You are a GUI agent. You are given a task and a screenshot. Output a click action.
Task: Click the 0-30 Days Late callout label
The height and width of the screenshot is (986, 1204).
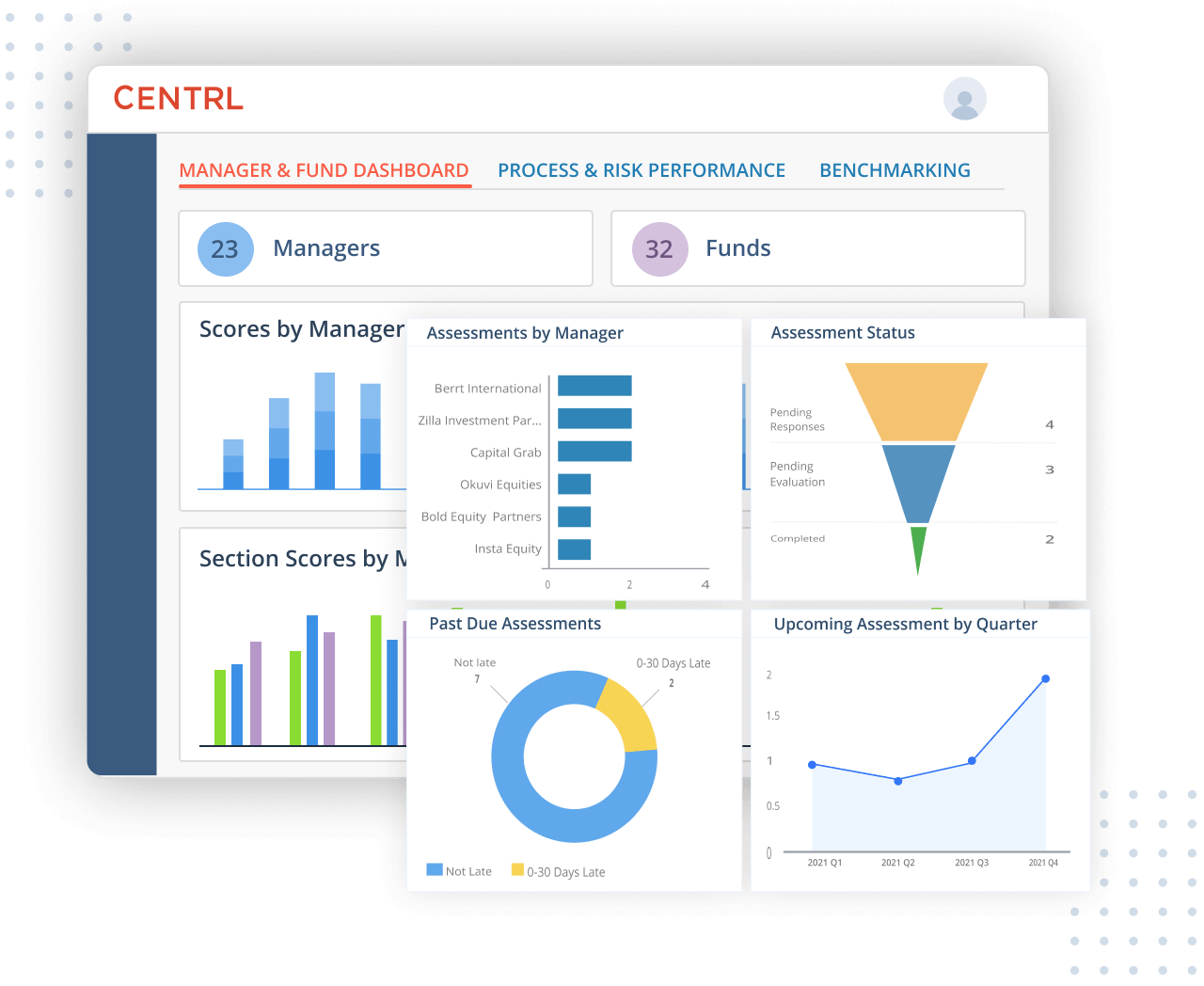(x=673, y=663)
